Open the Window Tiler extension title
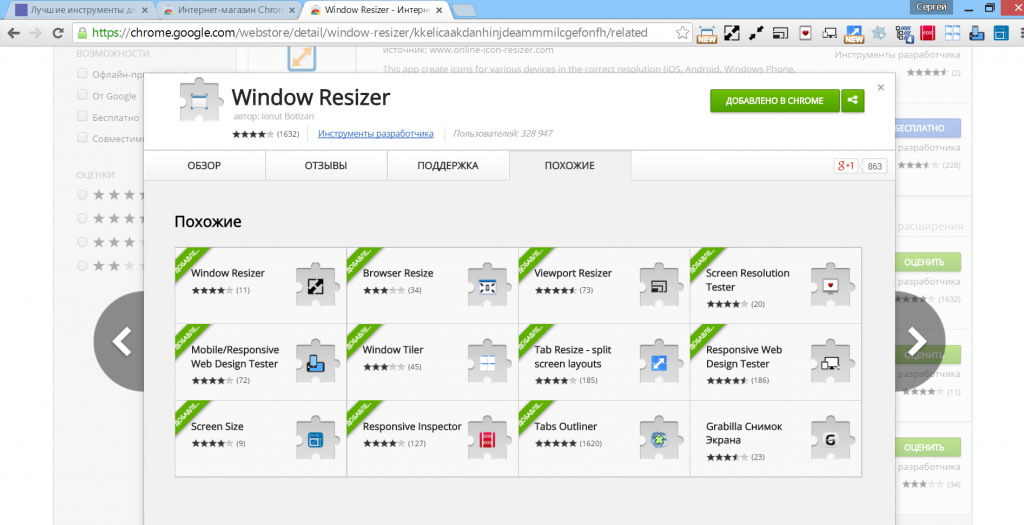 click(x=392, y=349)
